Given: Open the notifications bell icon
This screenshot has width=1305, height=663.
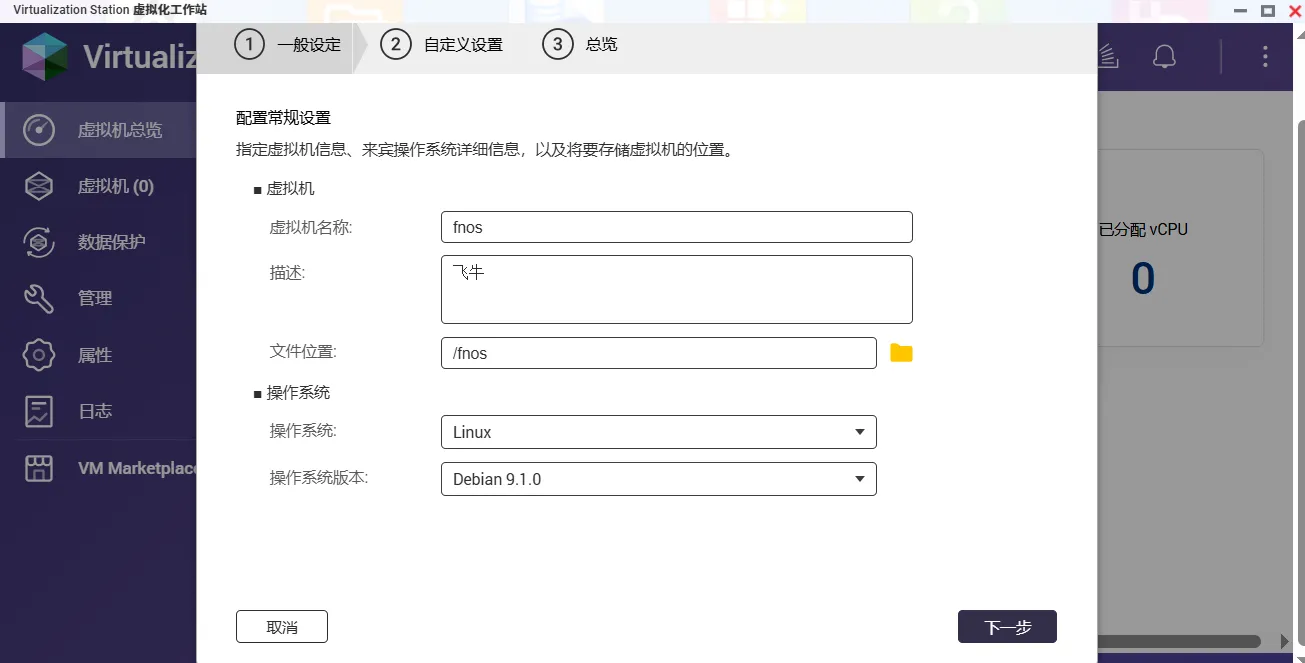Looking at the screenshot, I should (x=1164, y=56).
